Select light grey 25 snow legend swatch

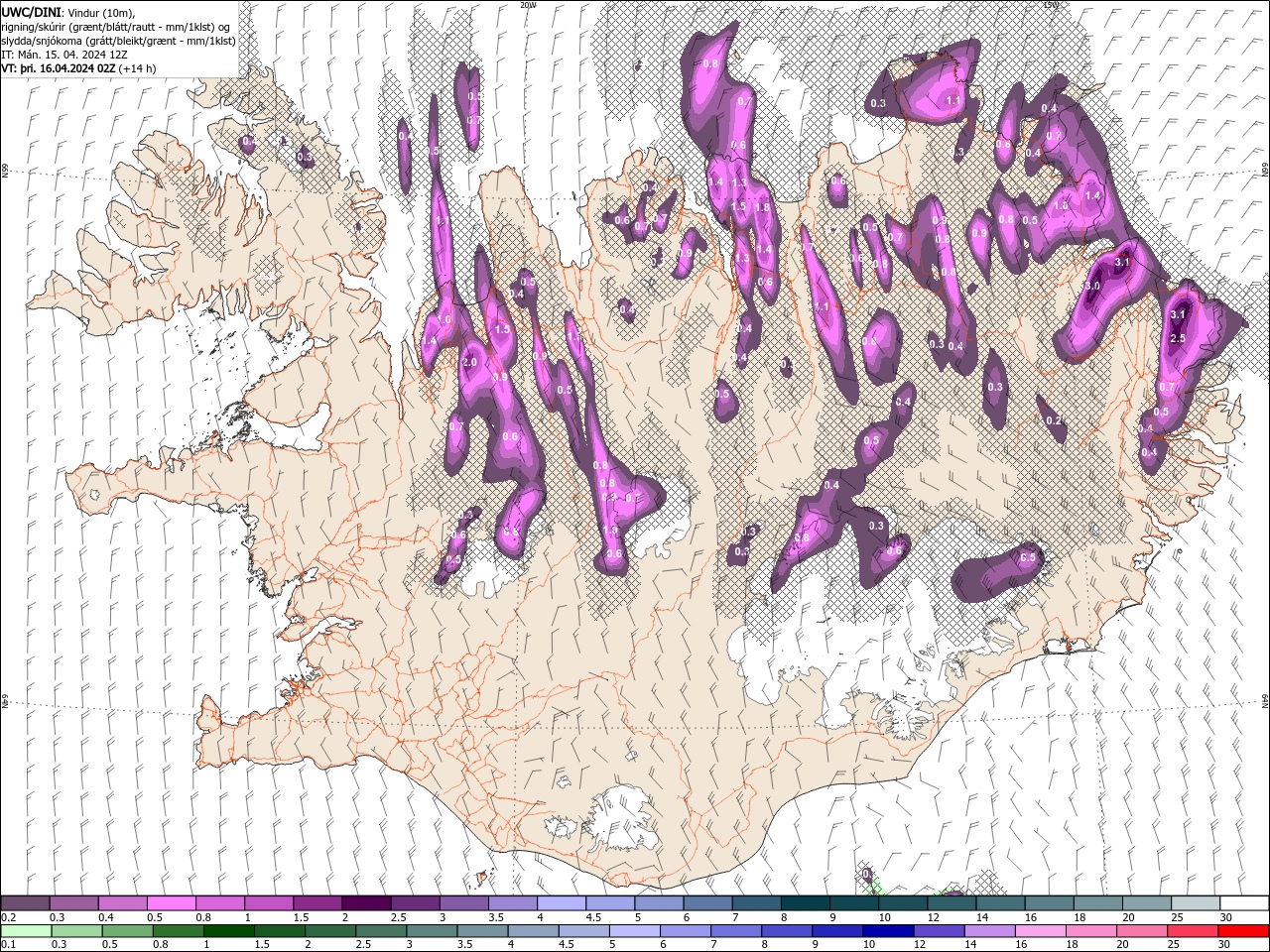coord(1196,903)
